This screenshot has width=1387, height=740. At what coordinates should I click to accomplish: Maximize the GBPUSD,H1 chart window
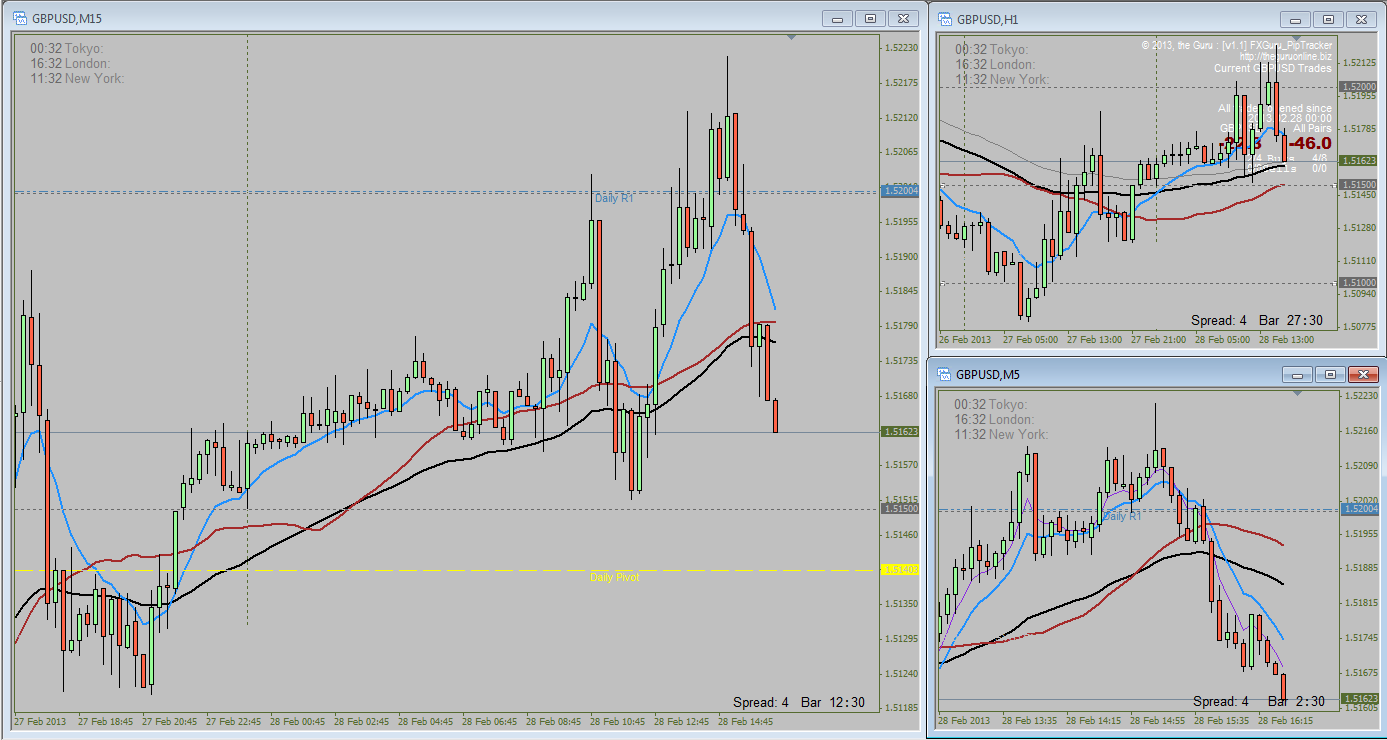1329,19
